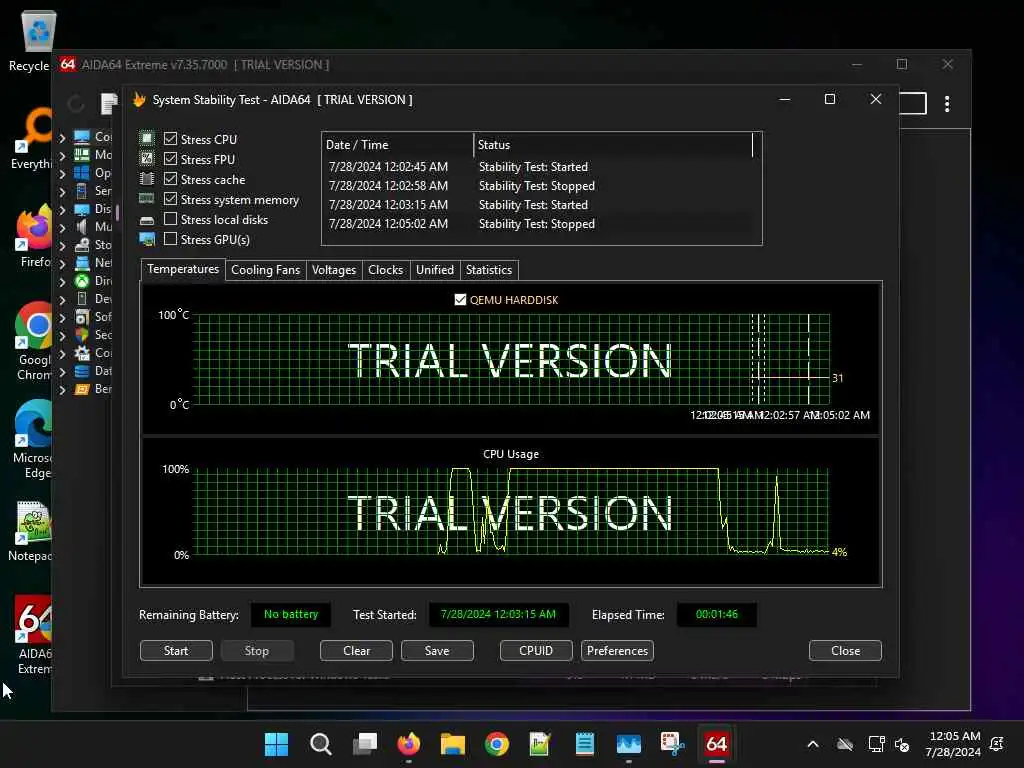Viewport: 1024px width, 768px height.
Task: Click the Date / Time column header
Action: coord(398,145)
